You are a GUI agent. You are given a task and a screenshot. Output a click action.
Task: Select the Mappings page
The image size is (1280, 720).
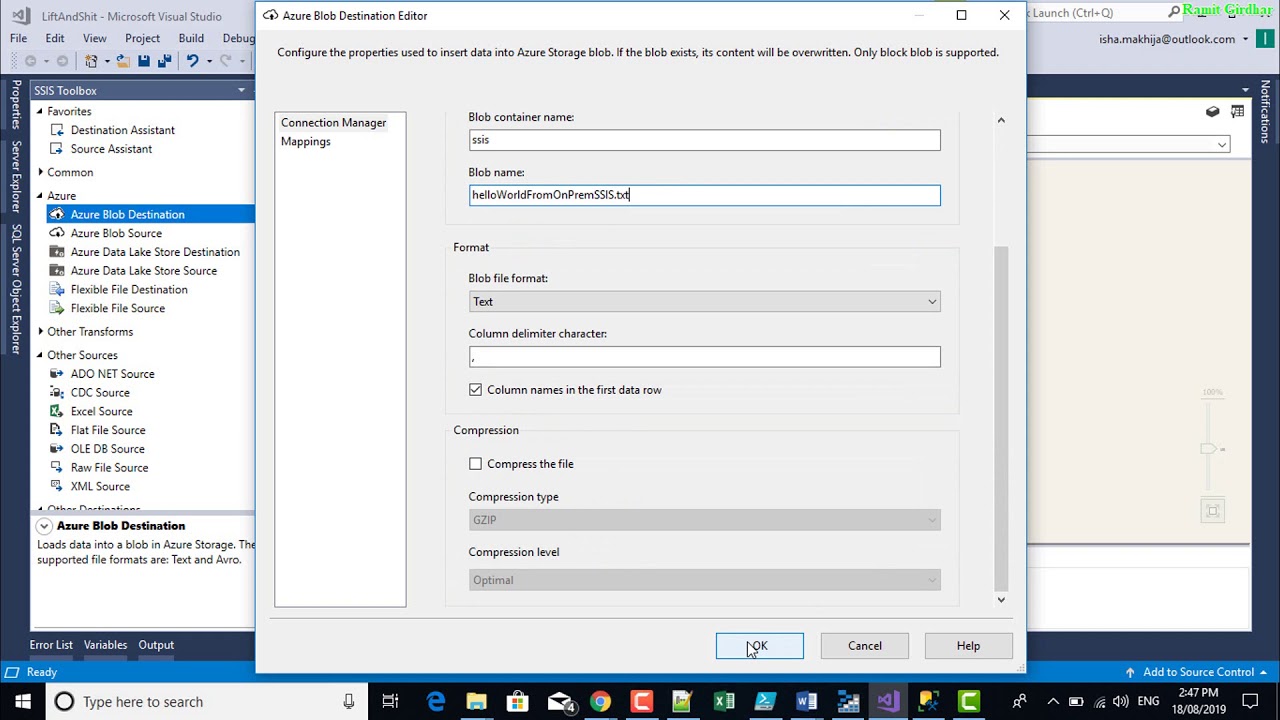tap(305, 141)
